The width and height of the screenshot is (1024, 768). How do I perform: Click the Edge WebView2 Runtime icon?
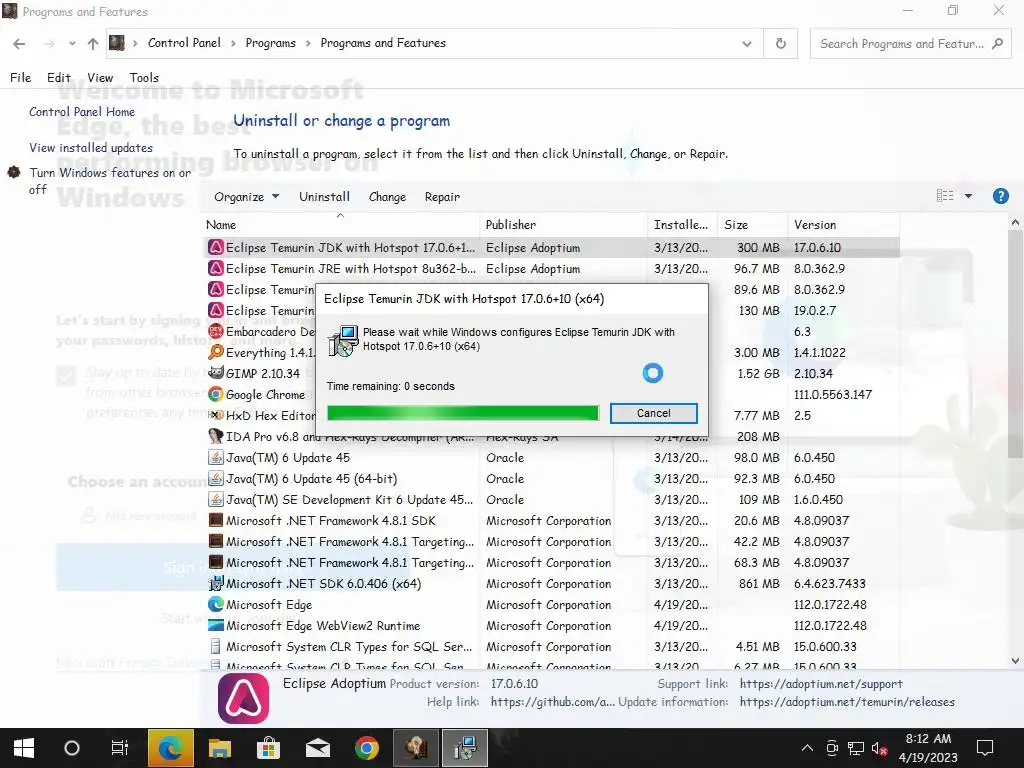click(216, 625)
